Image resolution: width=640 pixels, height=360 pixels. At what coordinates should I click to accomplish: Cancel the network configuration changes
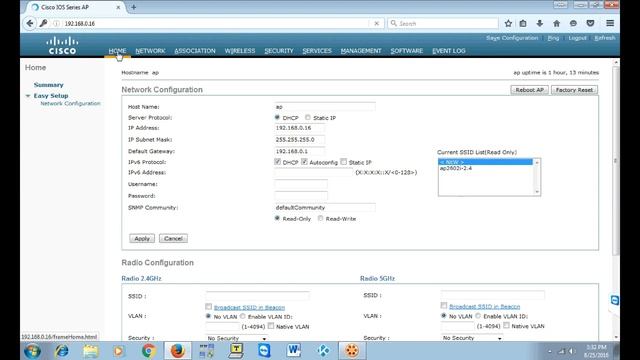[x=173, y=238]
